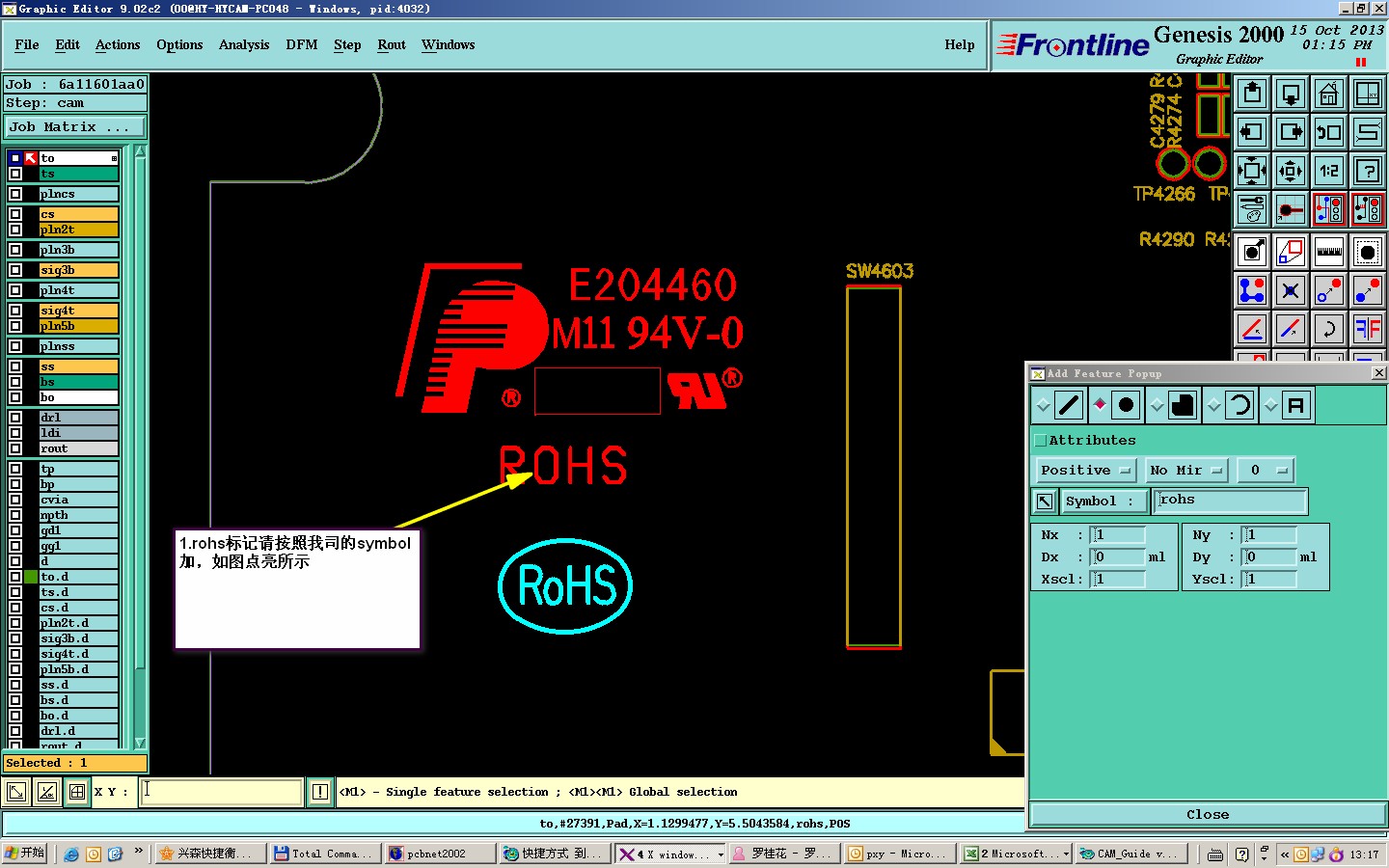Toggle visibility box of layer ts

(x=15, y=174)
